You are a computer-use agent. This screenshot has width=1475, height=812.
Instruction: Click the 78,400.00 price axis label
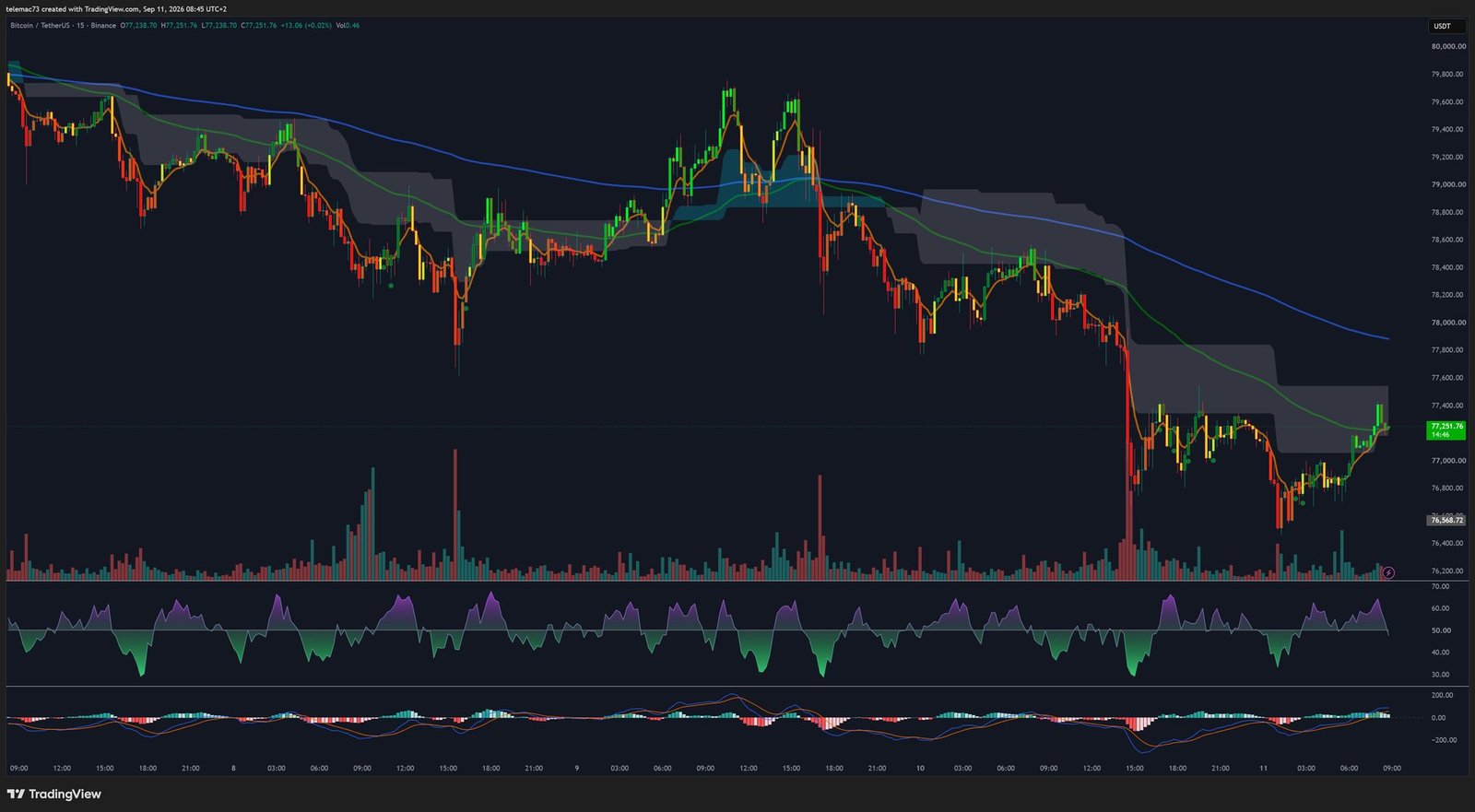tap(1448, 267)
